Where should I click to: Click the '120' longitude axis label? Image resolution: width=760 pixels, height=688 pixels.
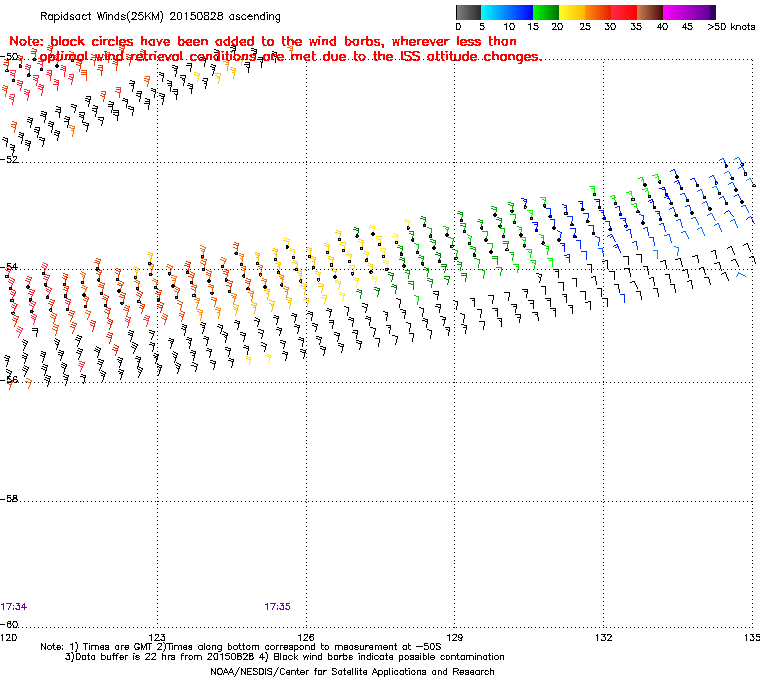pyautogui.click(x=9, y=637)
